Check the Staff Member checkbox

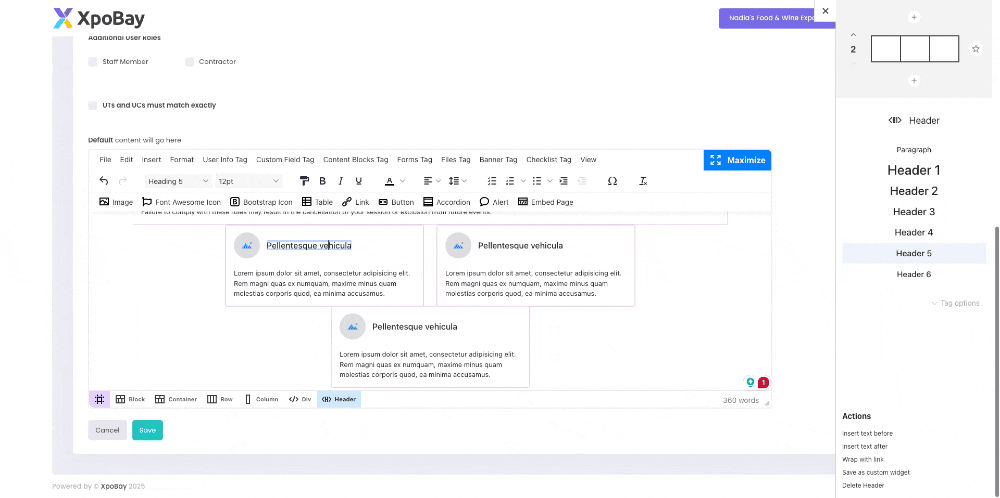click(x=93, y=62)
